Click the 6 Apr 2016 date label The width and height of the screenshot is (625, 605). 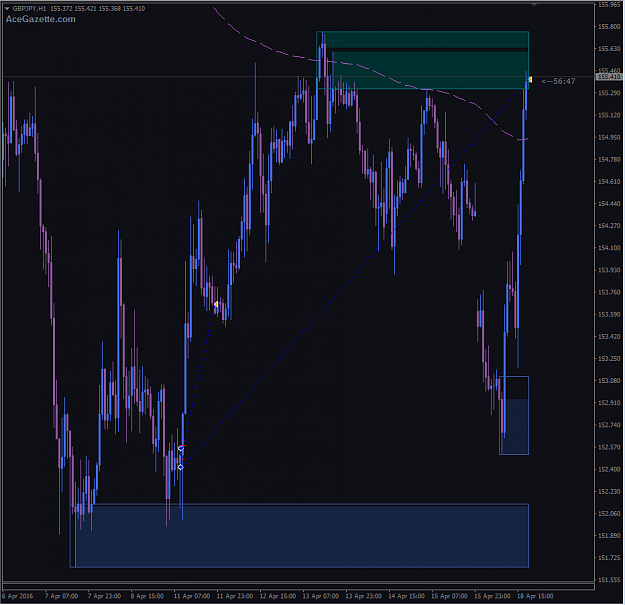click(18, 596)
